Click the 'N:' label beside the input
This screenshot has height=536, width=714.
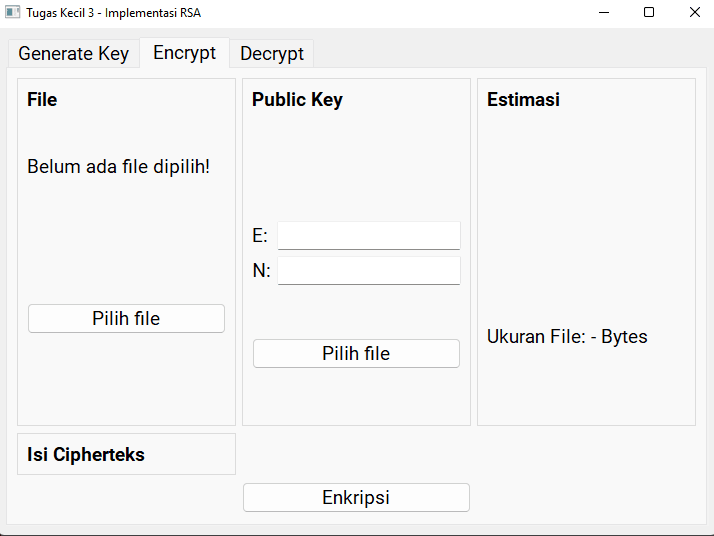click(x=262, y=271)
